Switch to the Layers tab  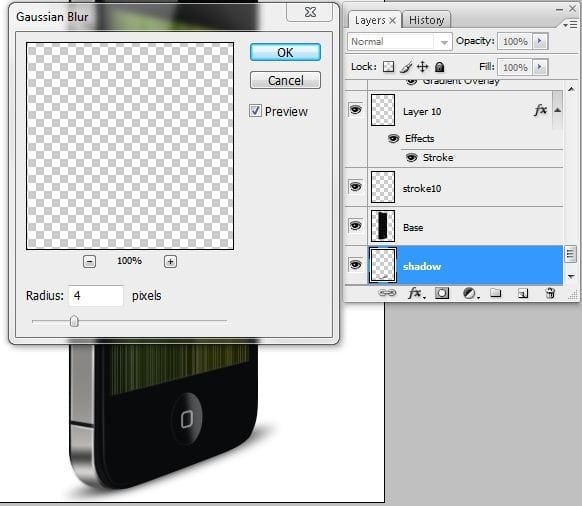coord(370,20)
